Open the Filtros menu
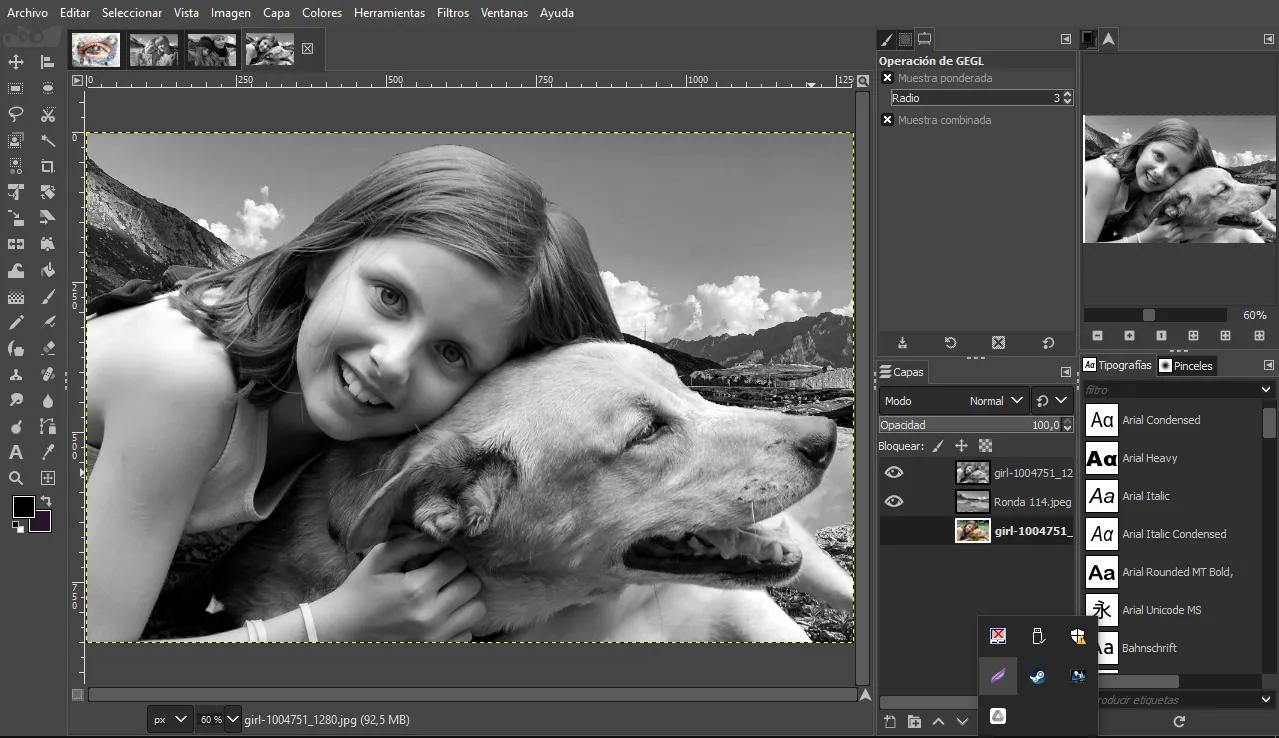Viewport: 1279px width, 738px height. point(452,13)
